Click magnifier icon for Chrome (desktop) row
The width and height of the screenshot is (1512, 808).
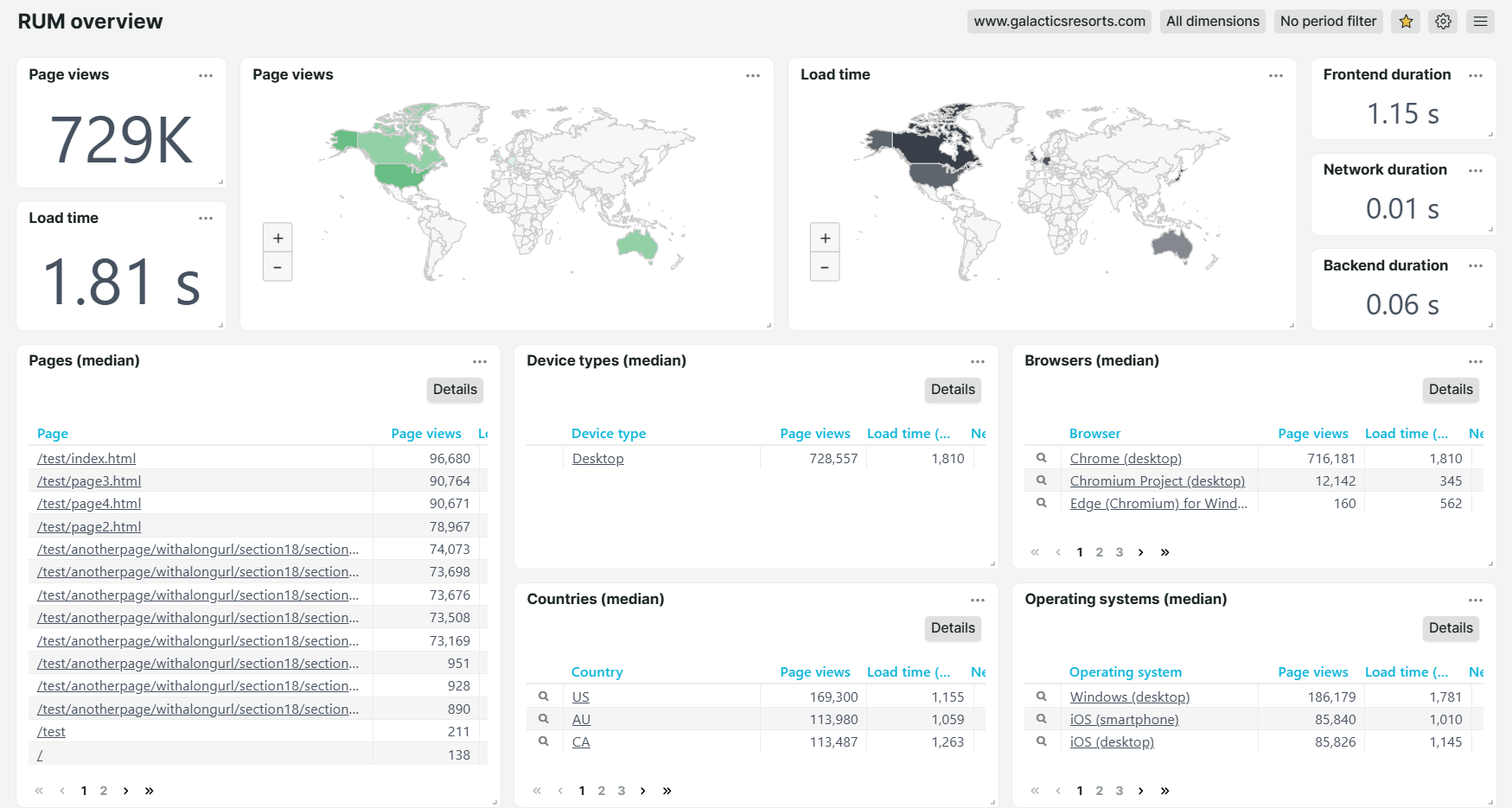click(1042, 458)
